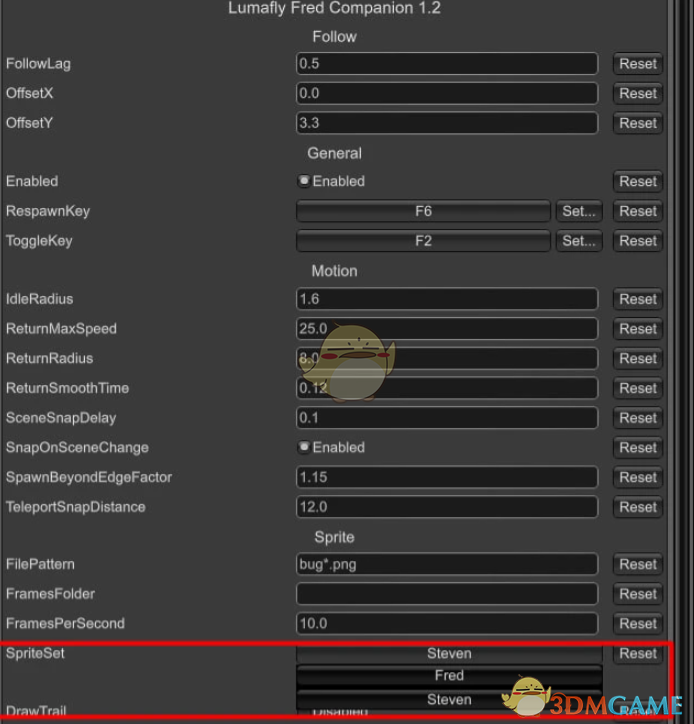The width and height of the screenshot is (694, 724).
Task: Reset the FramesFolder value
Action: pyautogui.click(x=638, y=594)
